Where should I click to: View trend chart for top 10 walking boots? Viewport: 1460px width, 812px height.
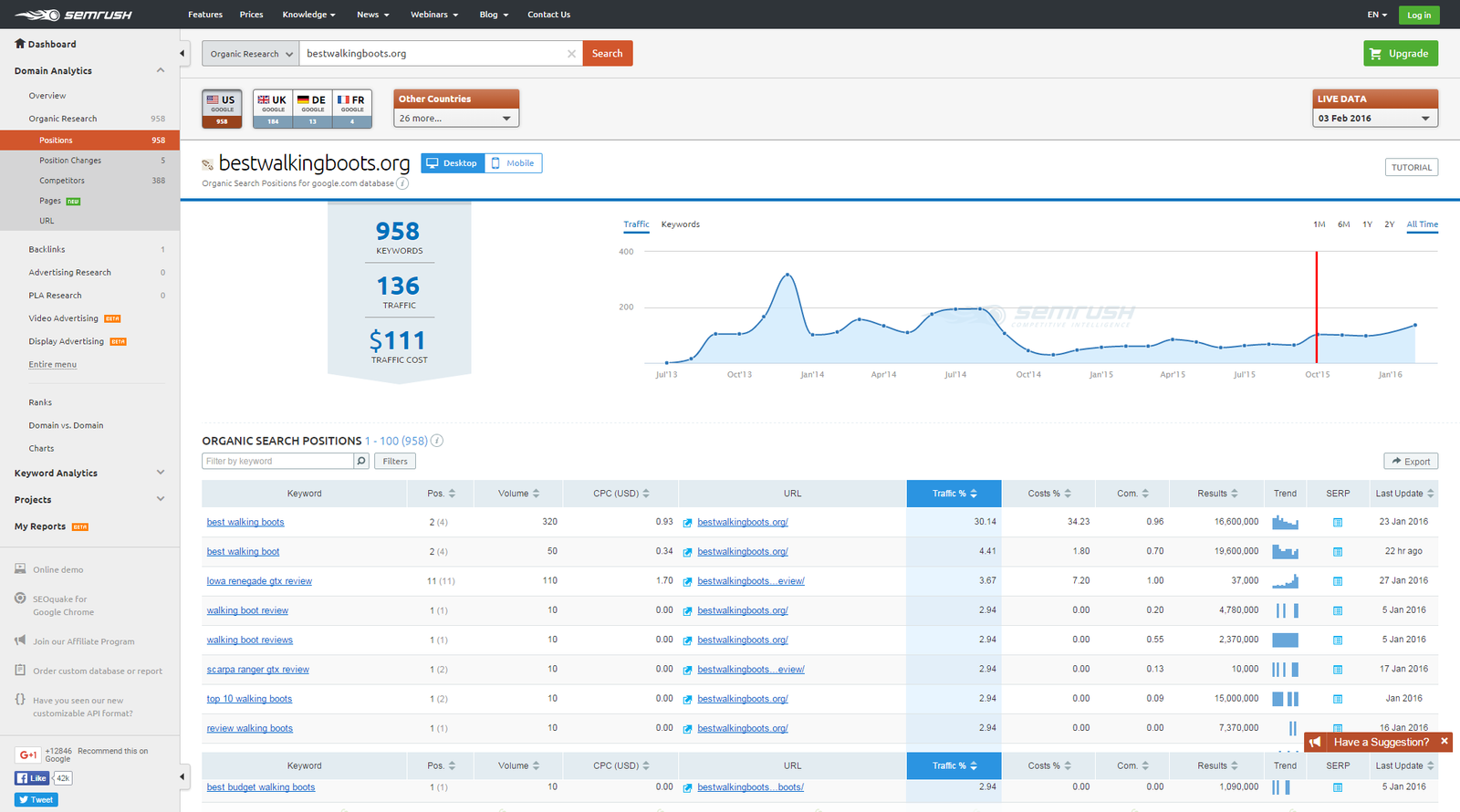click(1285, 699)
